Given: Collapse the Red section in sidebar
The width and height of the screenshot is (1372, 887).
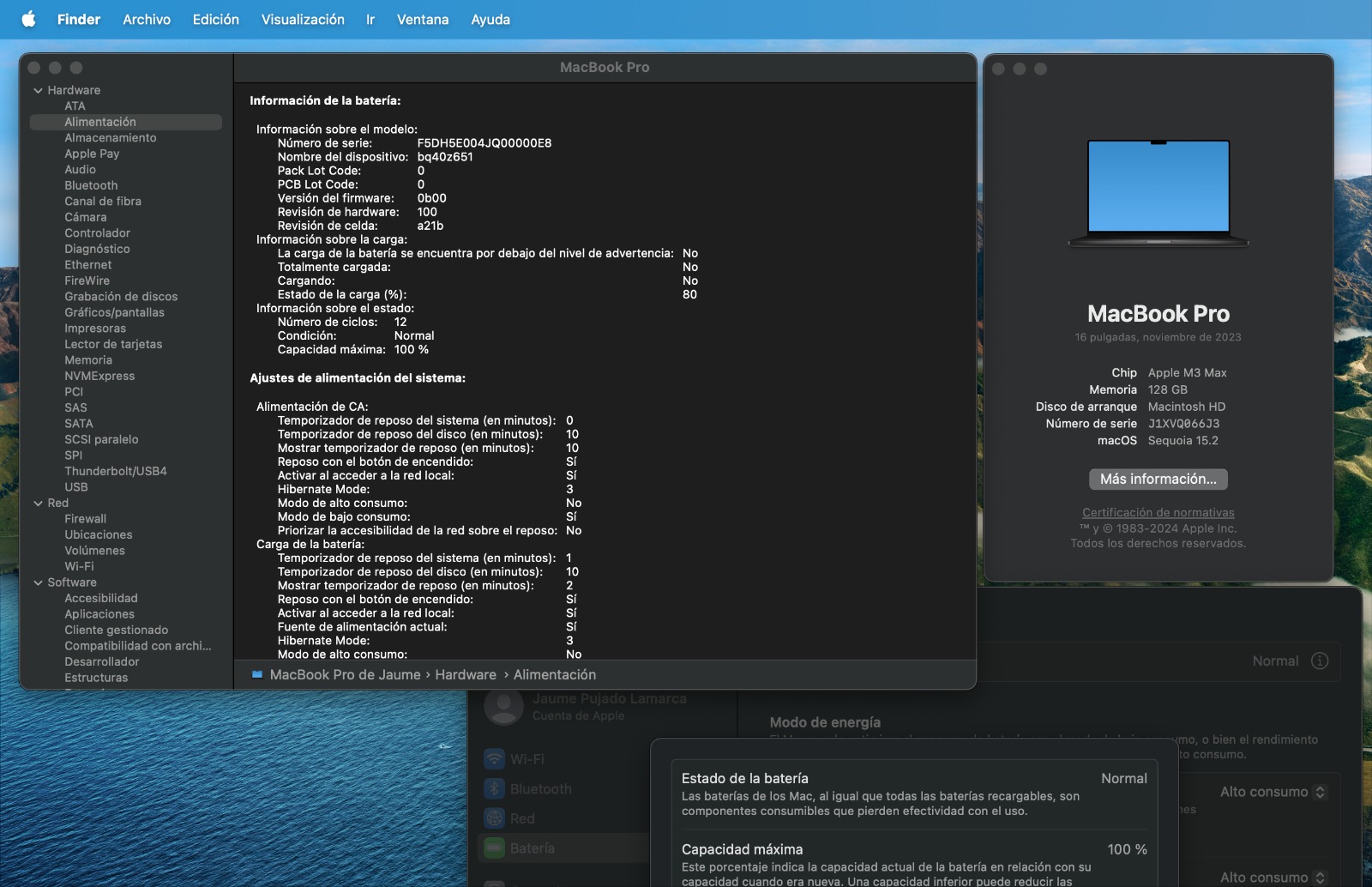Looking at the screenshot, I should [38, 504].
